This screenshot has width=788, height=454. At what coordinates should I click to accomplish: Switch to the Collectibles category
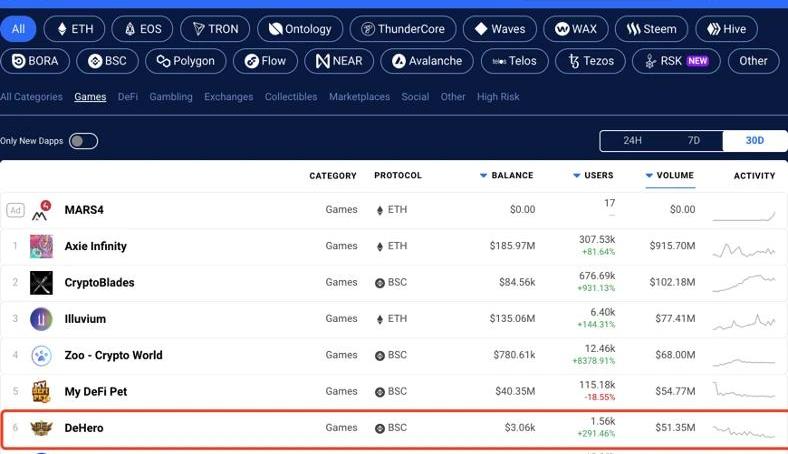point(291,97)
